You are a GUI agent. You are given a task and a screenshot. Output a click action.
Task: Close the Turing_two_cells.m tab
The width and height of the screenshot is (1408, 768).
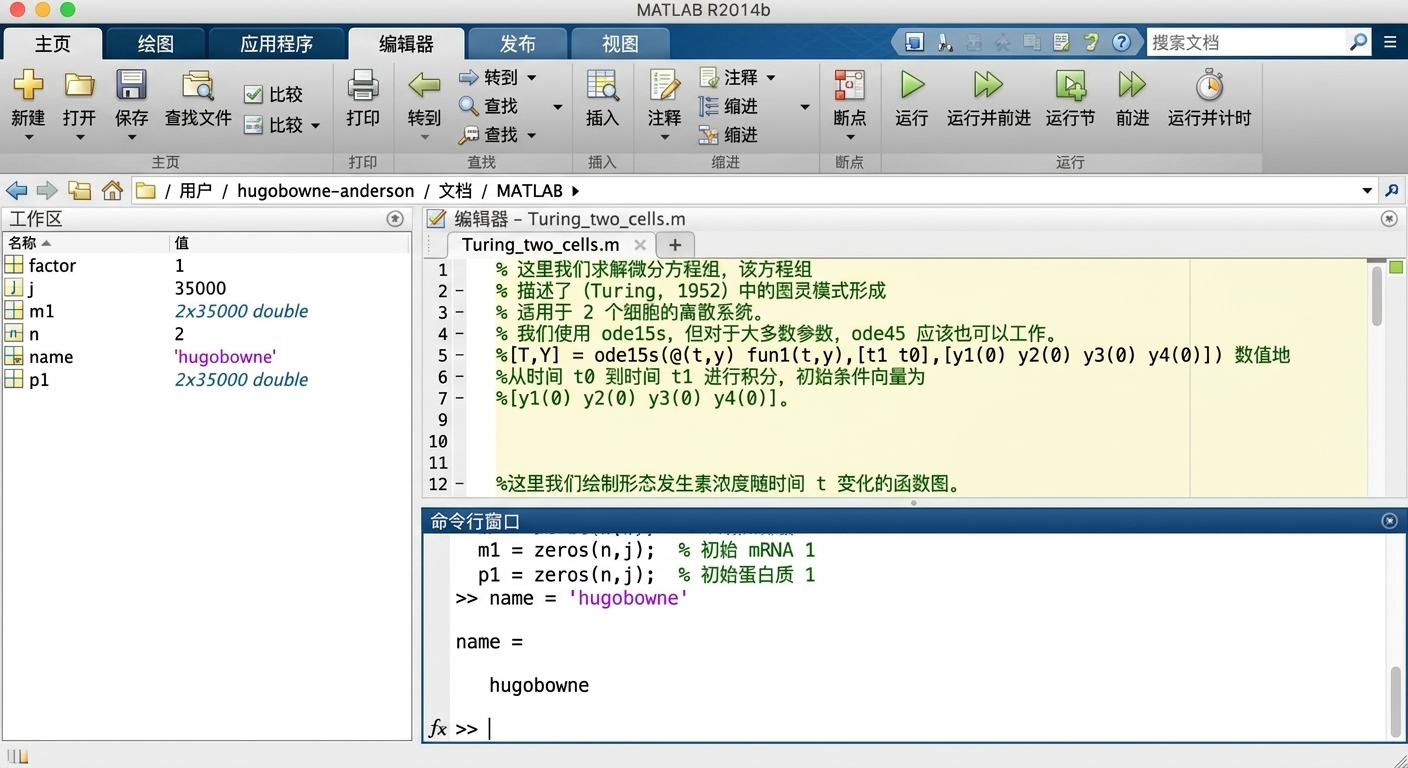pos(640,245)
